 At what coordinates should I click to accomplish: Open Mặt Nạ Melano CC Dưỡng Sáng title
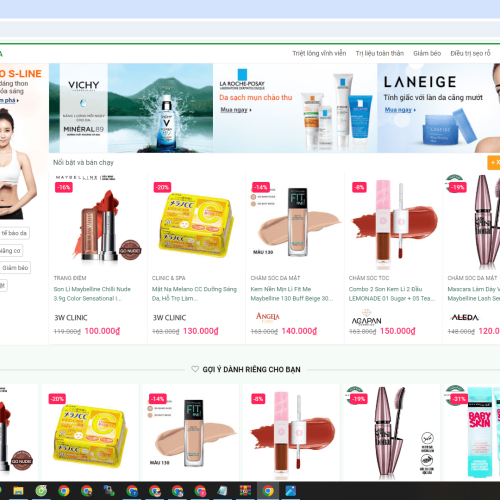194,294
